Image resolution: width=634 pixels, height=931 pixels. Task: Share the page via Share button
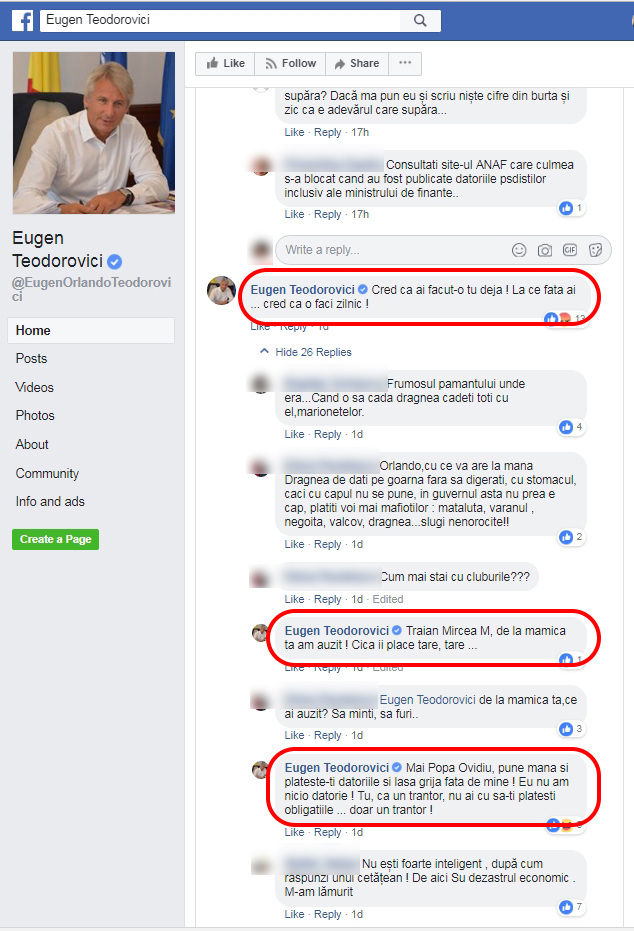pos(357,64)
